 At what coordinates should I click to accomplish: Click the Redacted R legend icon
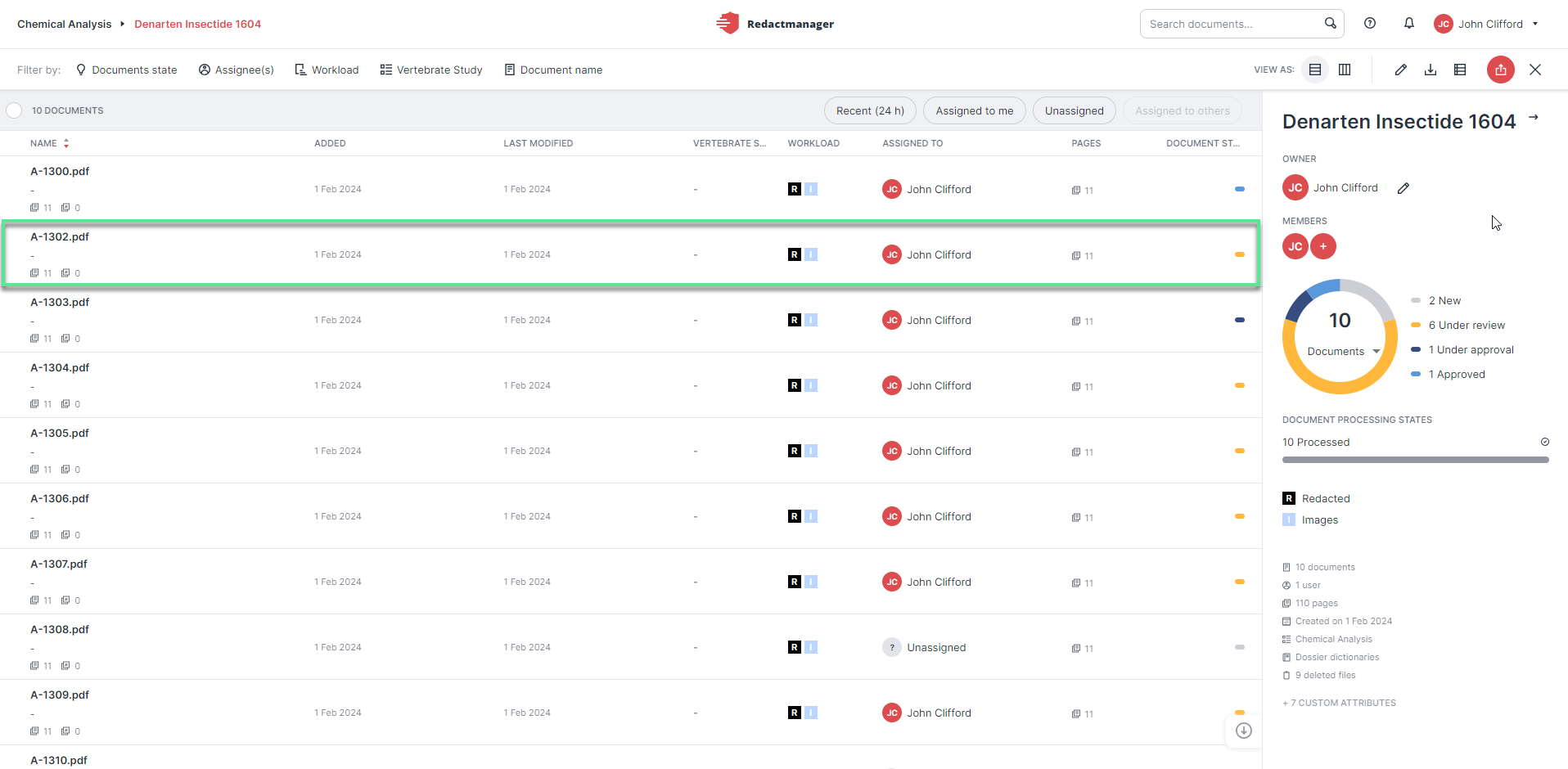click(x=1289, y=498)
